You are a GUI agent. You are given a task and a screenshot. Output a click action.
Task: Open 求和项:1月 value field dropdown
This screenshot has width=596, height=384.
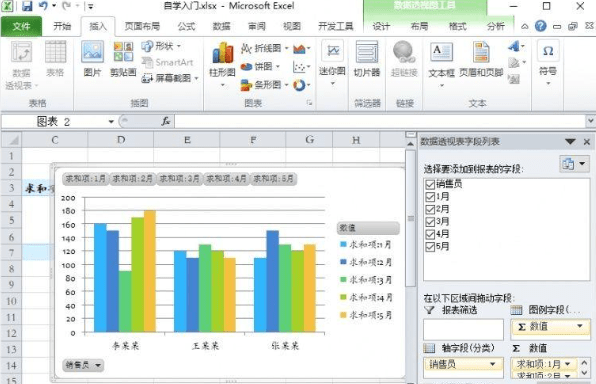[x=568, y=364]
